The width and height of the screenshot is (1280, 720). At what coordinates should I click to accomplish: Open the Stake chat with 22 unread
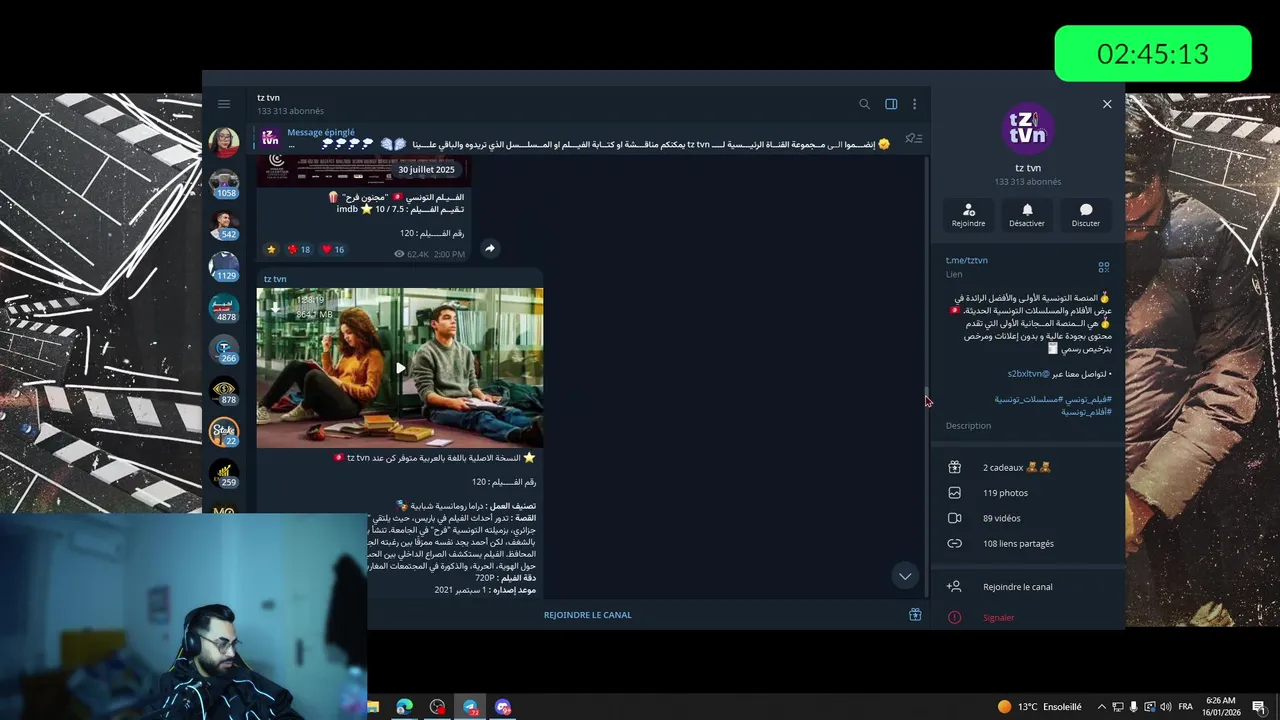(x=224, y=433)
